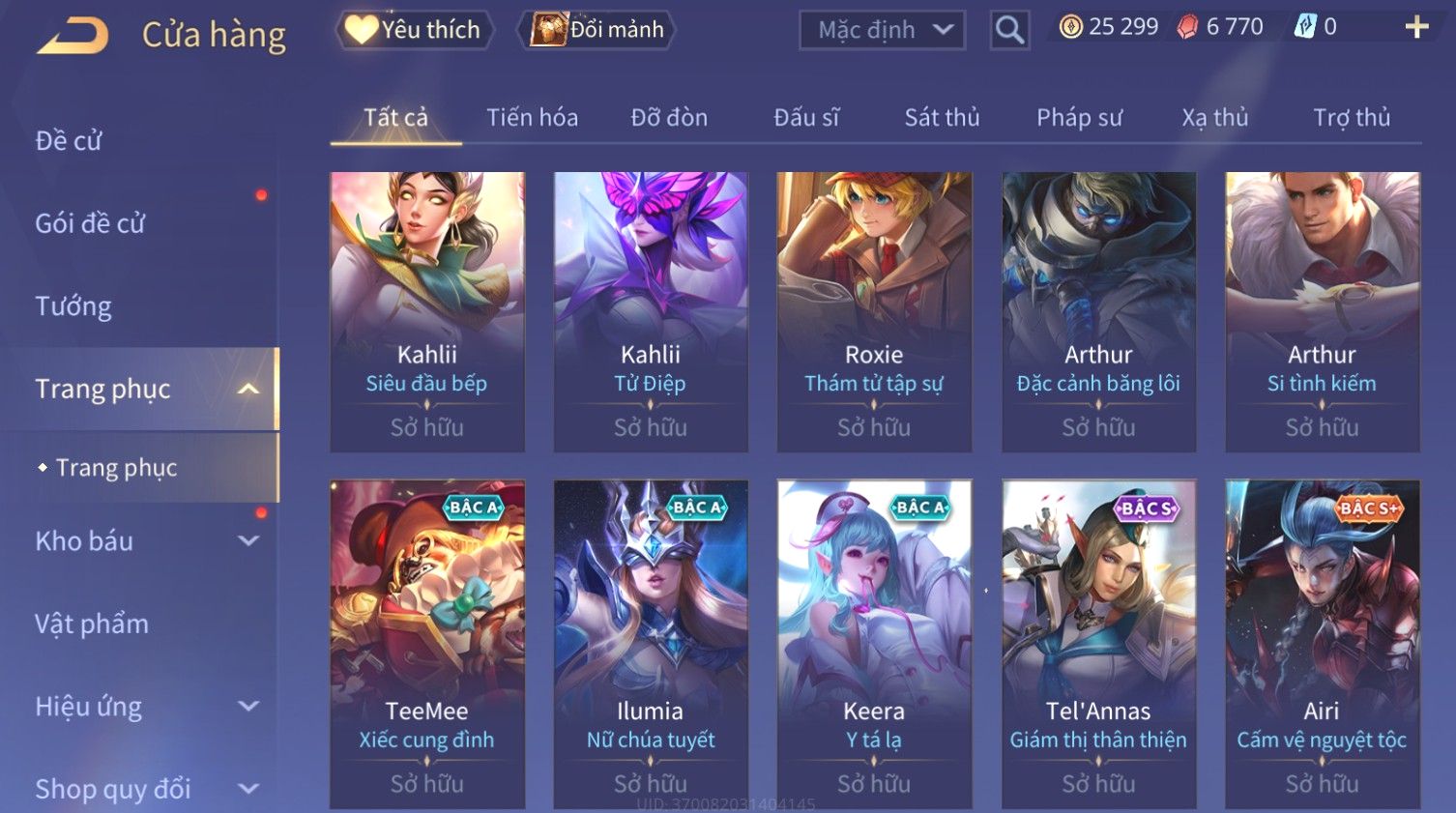Screen dimensions: 1456x813
Task: Click the blue voucher currency icon
Action: (1305, 27)
